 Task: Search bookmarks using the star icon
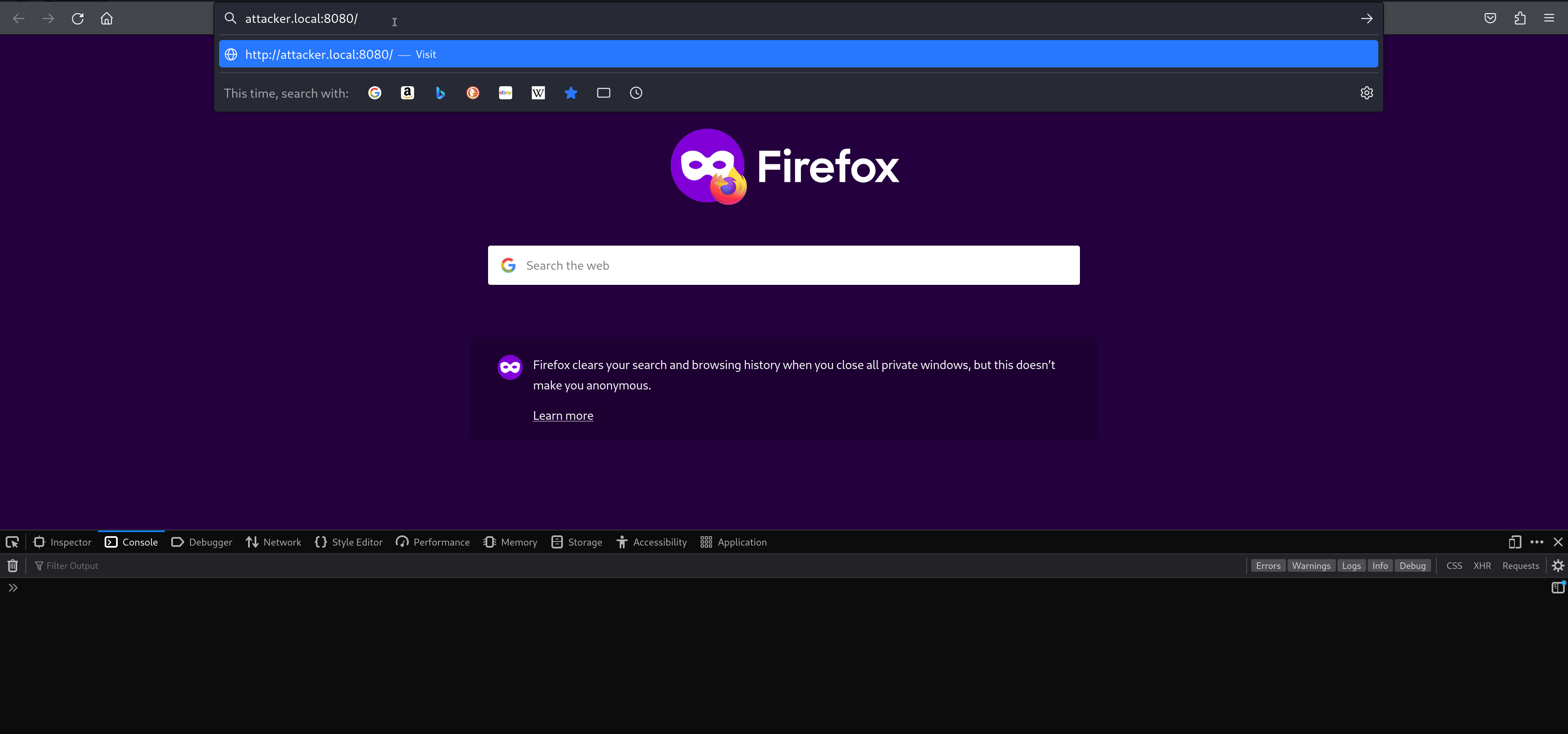[570, 92]
